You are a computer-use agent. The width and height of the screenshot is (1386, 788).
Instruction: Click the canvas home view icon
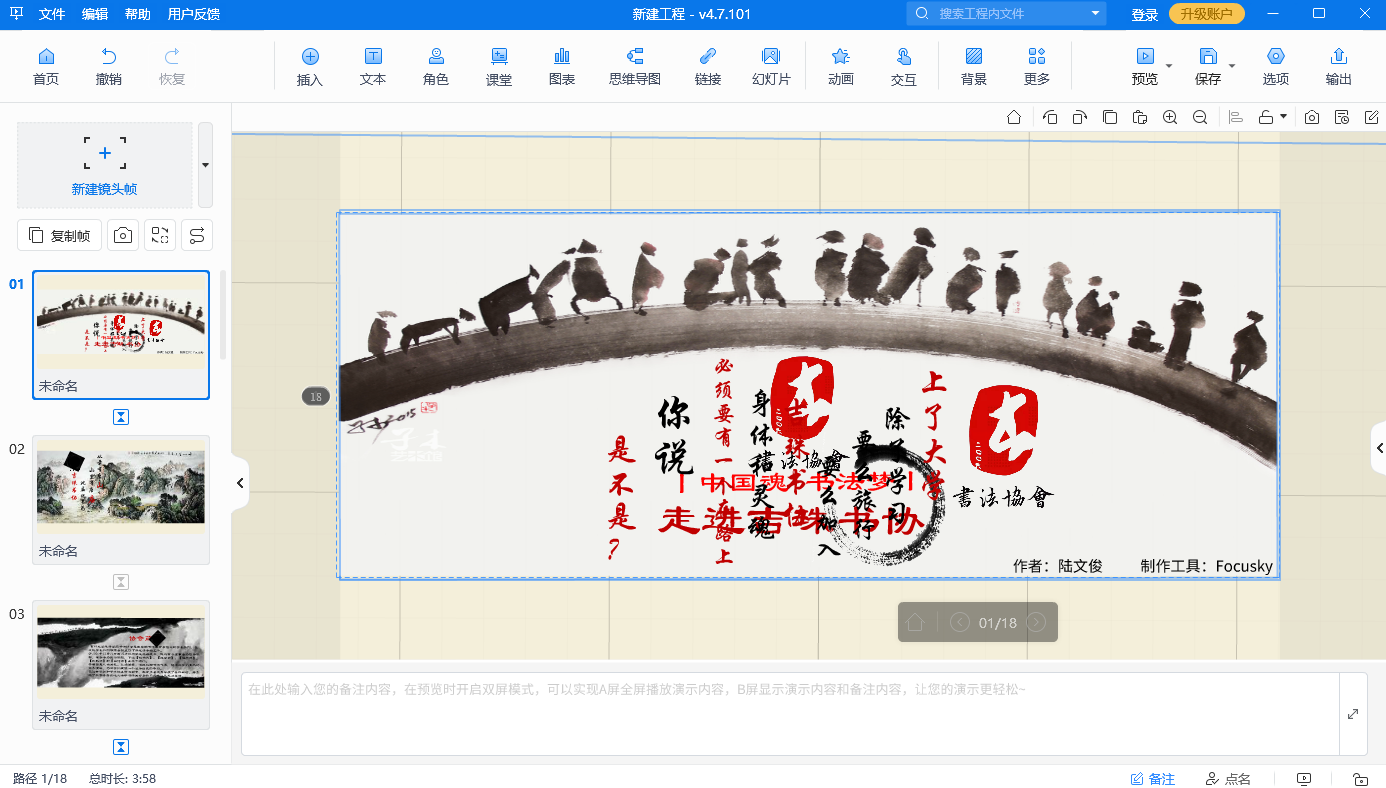click(x=1014, y=117)
